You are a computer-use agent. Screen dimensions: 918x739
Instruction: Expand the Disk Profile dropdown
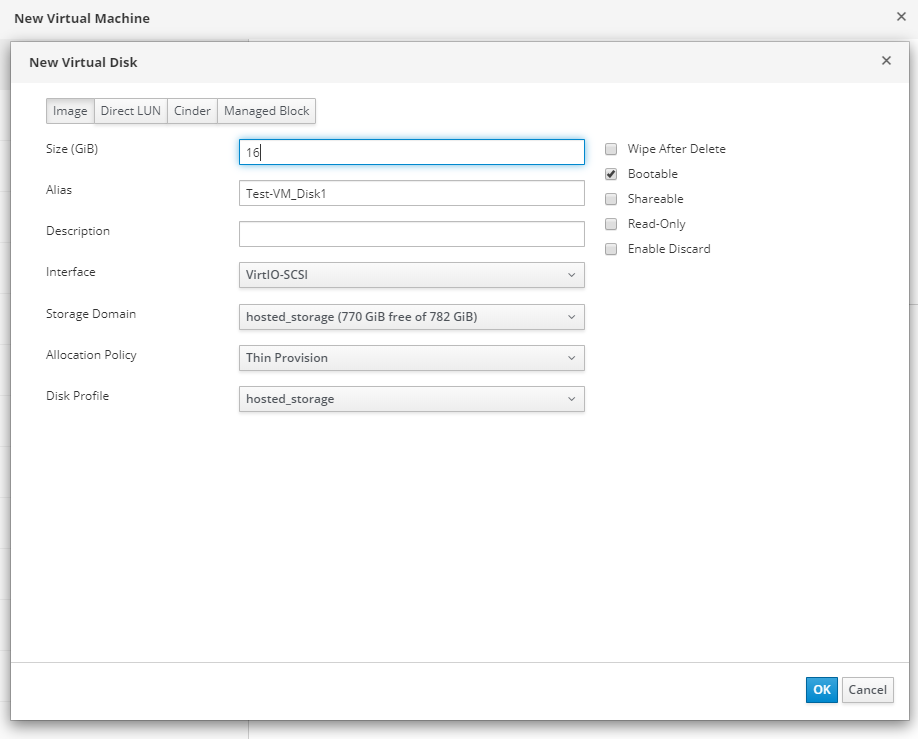pos(411,399)
